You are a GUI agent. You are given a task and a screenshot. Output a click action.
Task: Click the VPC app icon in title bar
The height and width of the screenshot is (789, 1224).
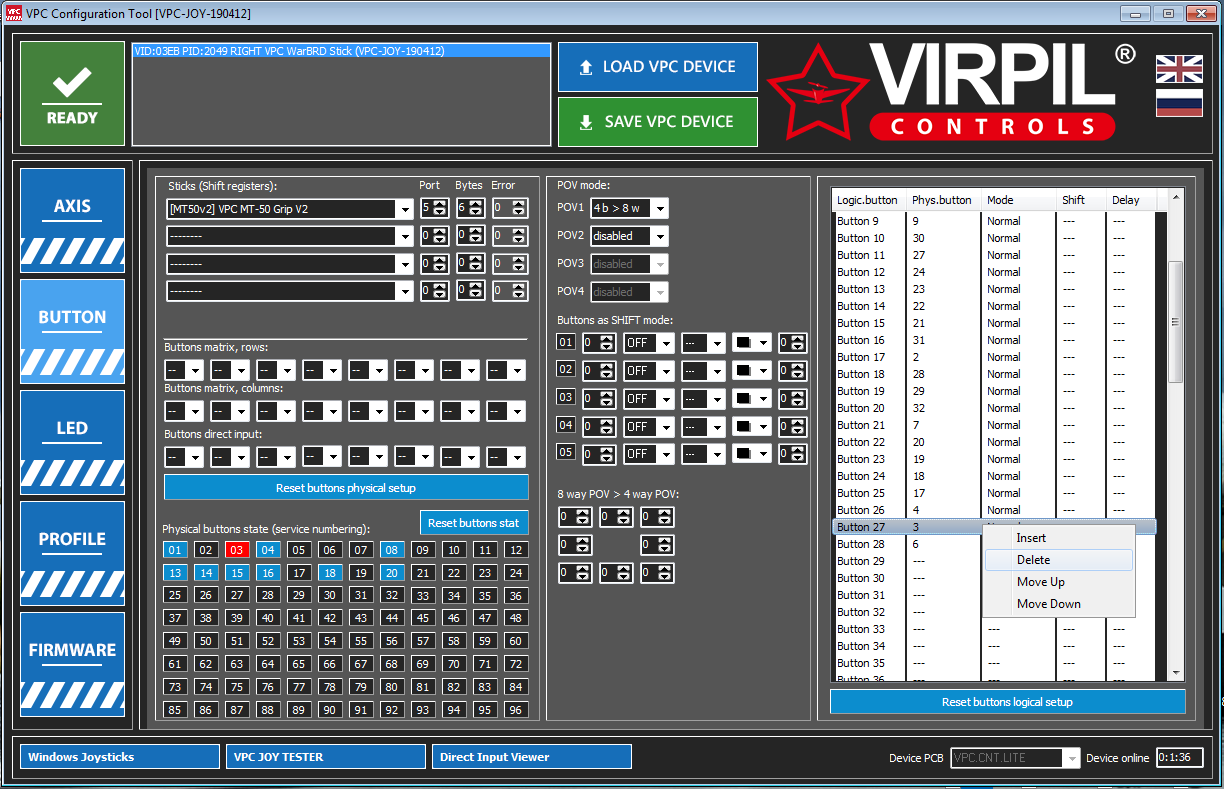[x=13, y=14]
